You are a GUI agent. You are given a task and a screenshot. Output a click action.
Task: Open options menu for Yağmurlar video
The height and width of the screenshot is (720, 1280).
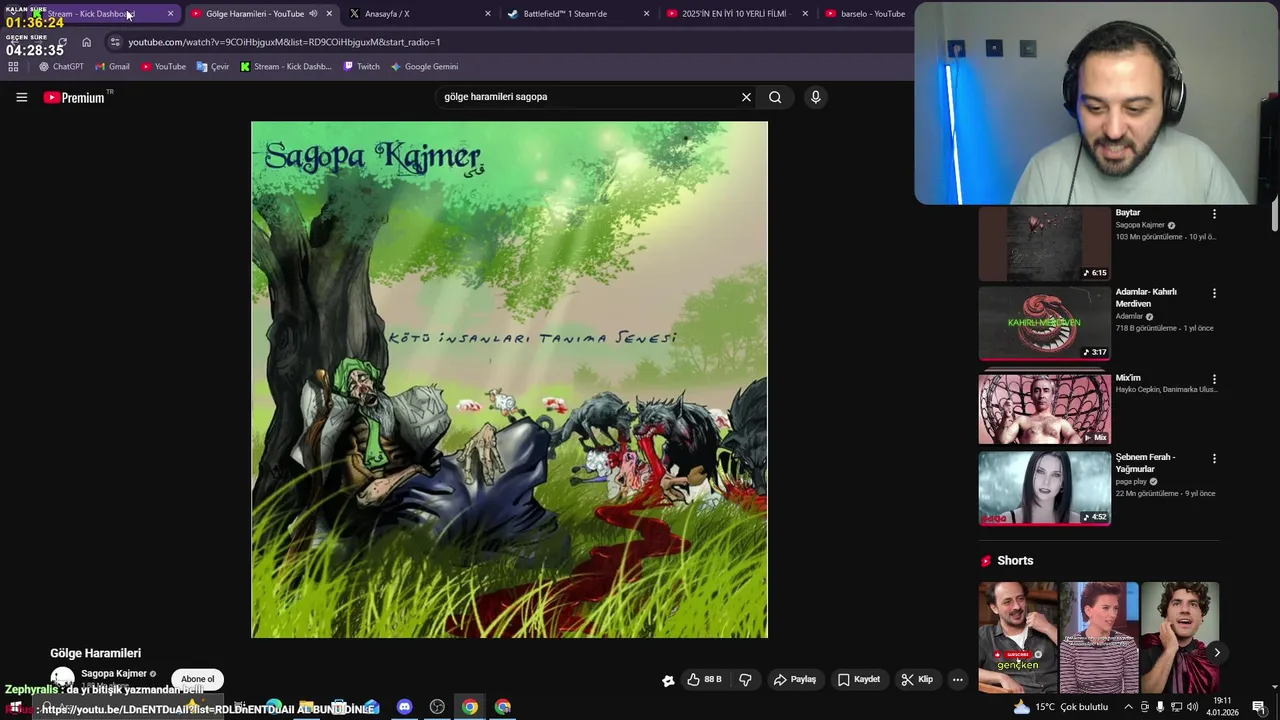[1214, 459]
